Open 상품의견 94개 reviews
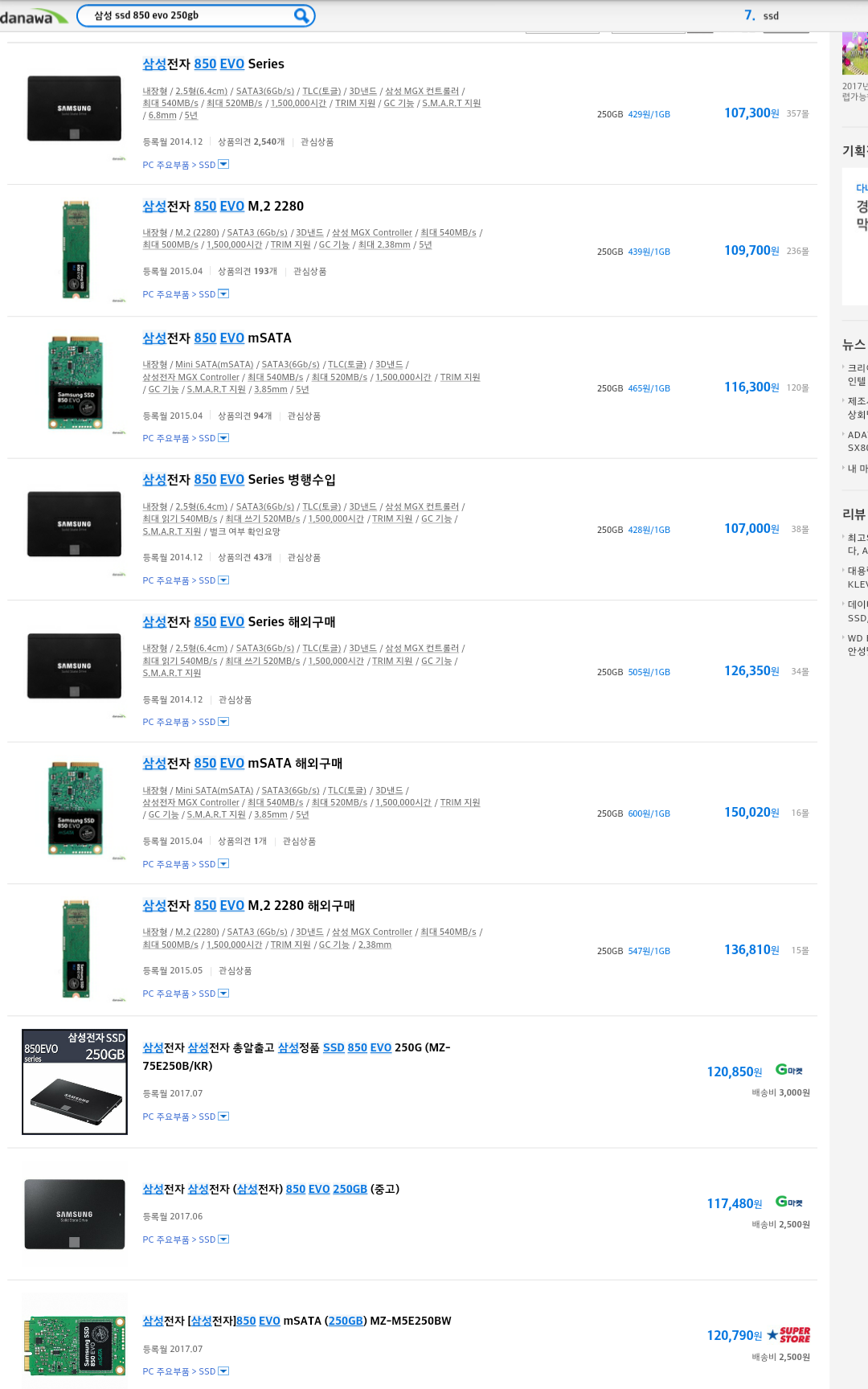 click(245, 416)
